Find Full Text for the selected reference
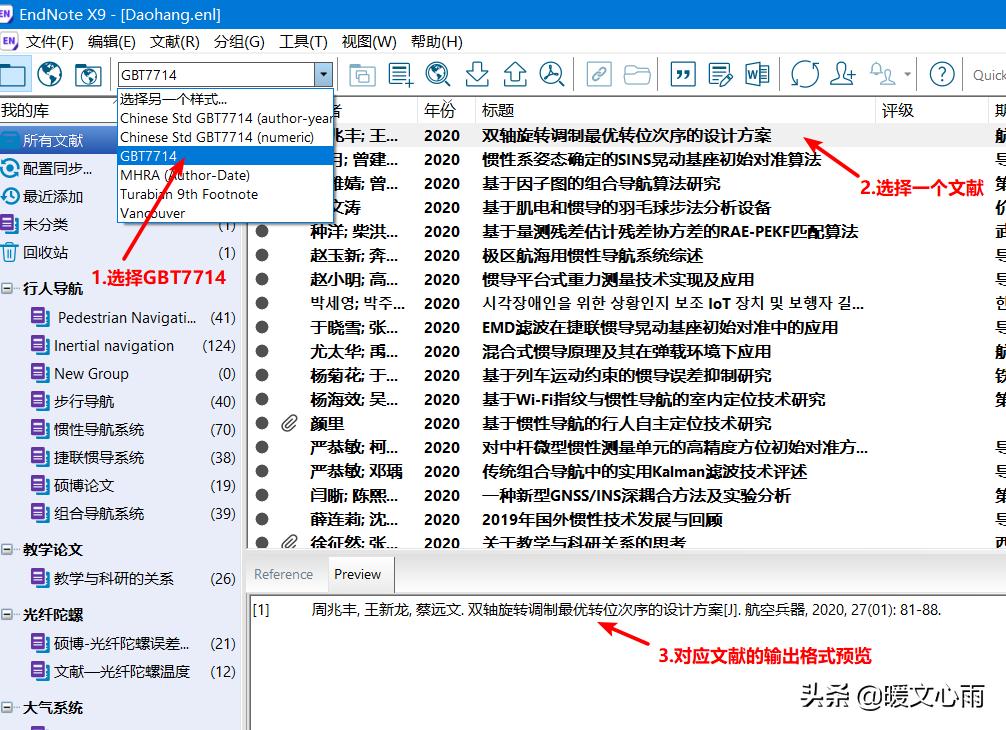 pos(549,75)
